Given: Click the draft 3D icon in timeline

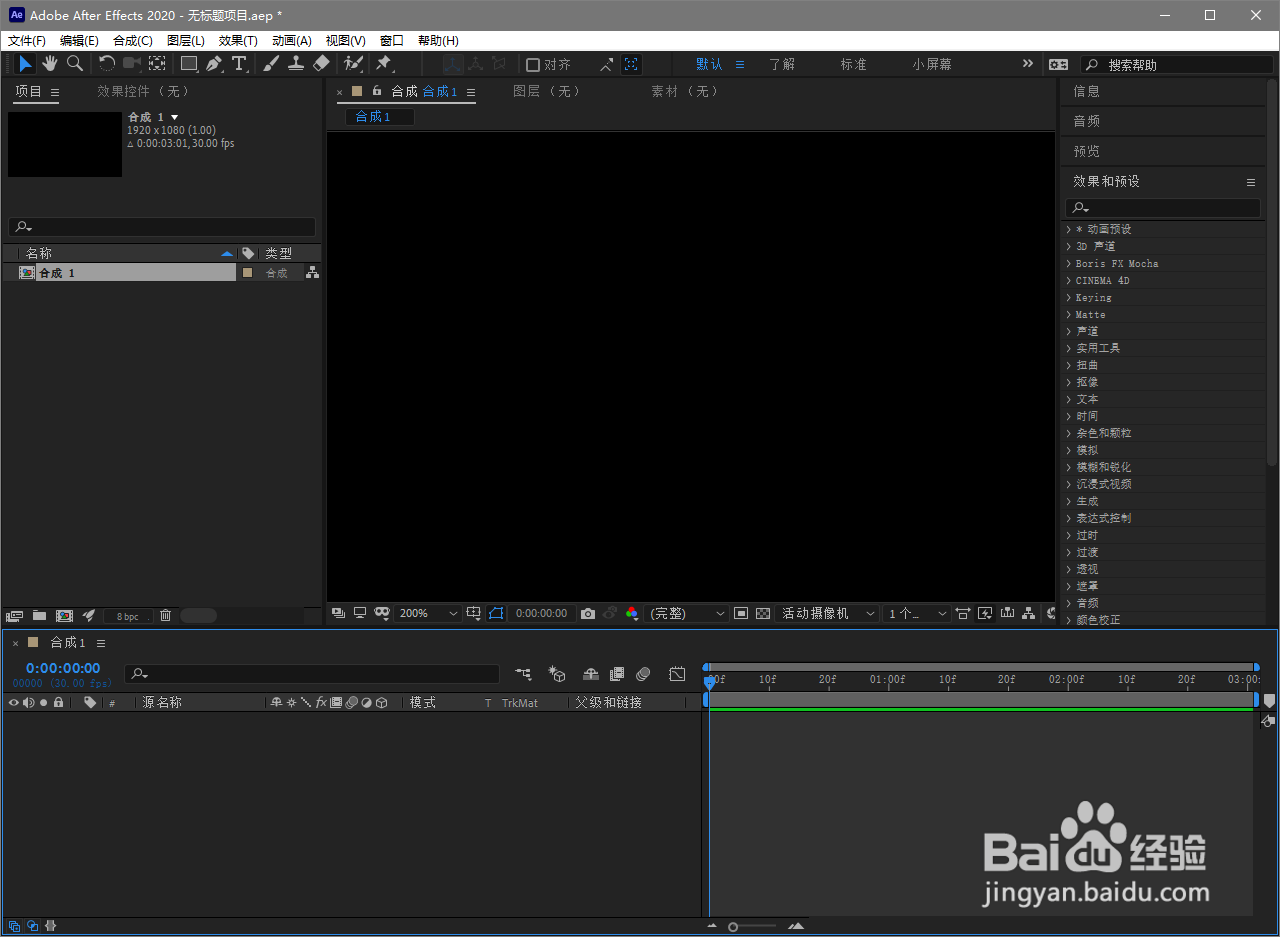Looking at the screenshot, I should click(558, 675).
